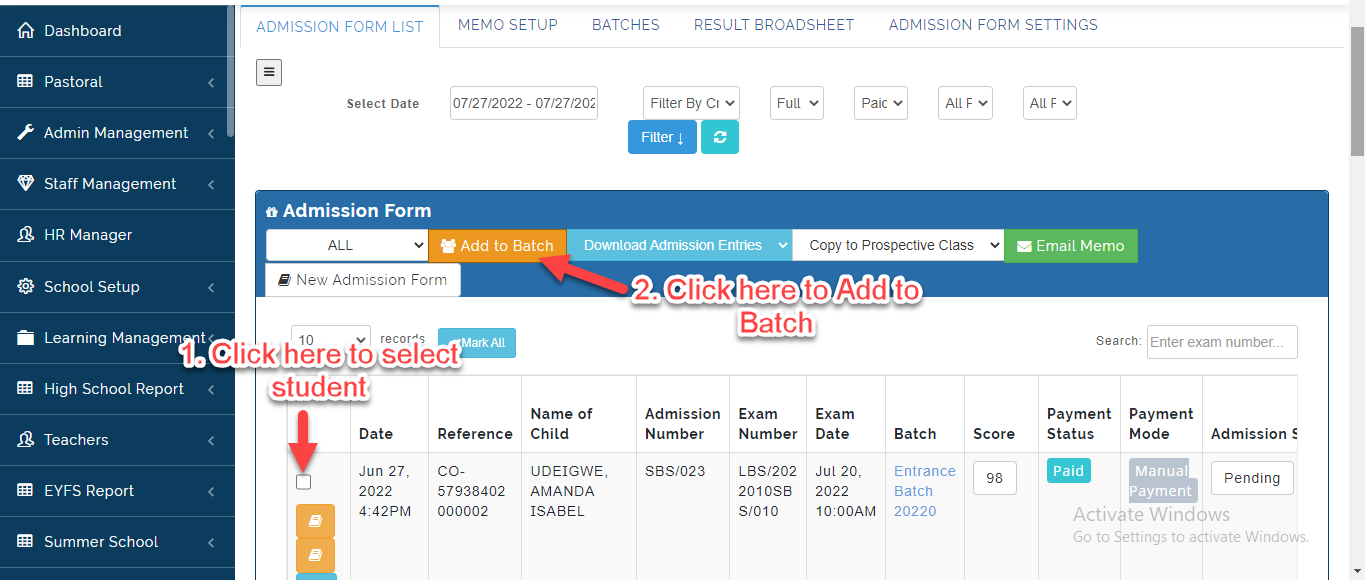The width and height of the screenshot is (1365, 580).
Task: Click the Dashboard home icon
Action: point(26,31)
